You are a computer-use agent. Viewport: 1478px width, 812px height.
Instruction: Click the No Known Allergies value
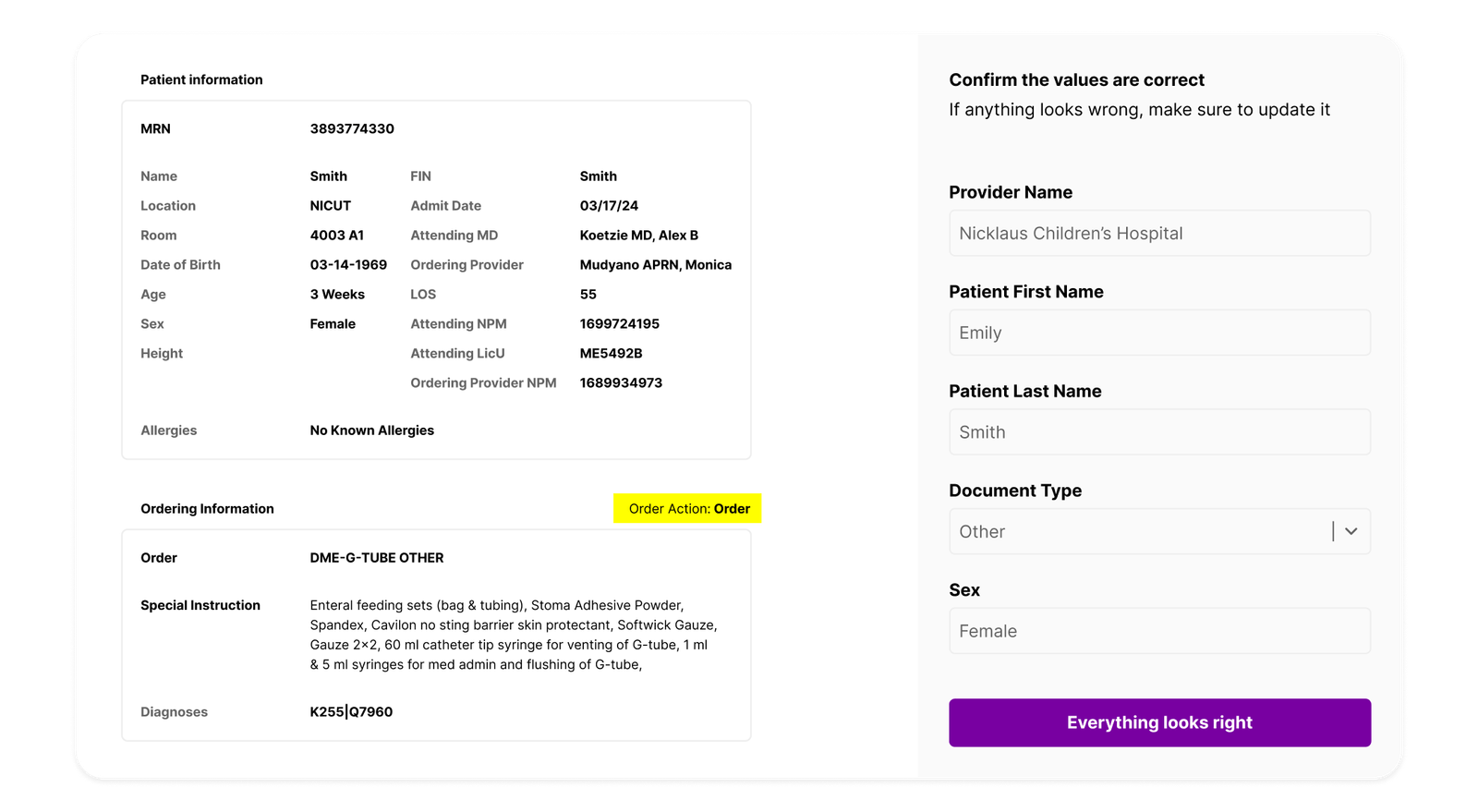pyautogui.click(x=371, y=430)
